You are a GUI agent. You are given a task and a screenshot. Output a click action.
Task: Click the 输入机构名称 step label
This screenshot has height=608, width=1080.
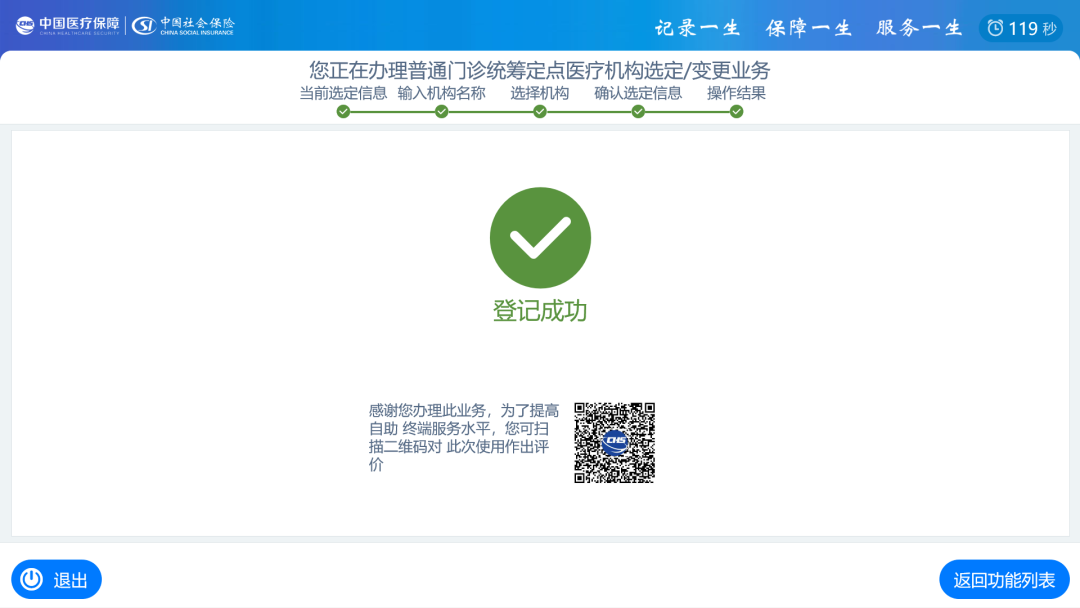pyautogui.click(x=442, y=93)
